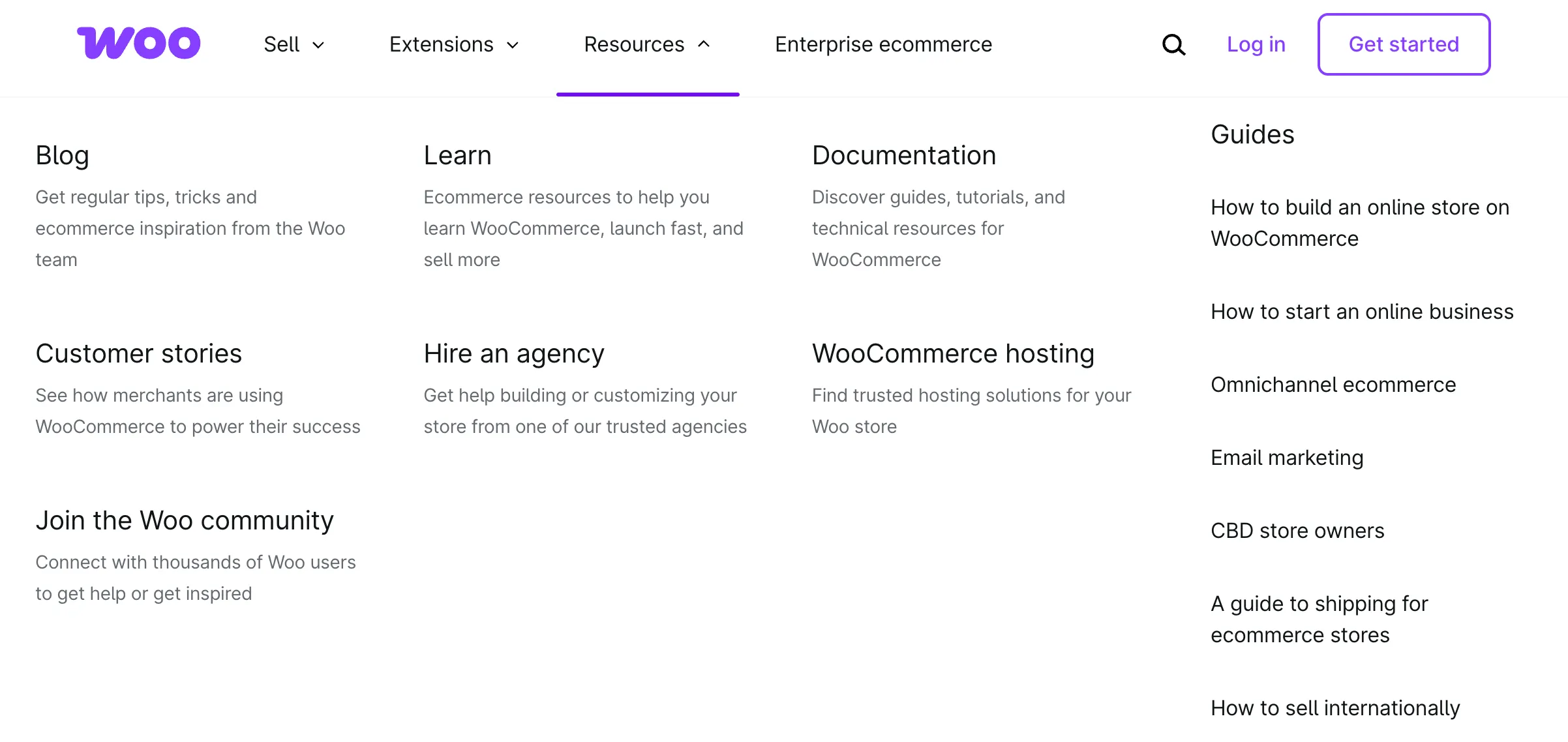The width and height of the screenshot is (1568, 742).
Task: Open How to start an online business
Action: point(1362,312)
